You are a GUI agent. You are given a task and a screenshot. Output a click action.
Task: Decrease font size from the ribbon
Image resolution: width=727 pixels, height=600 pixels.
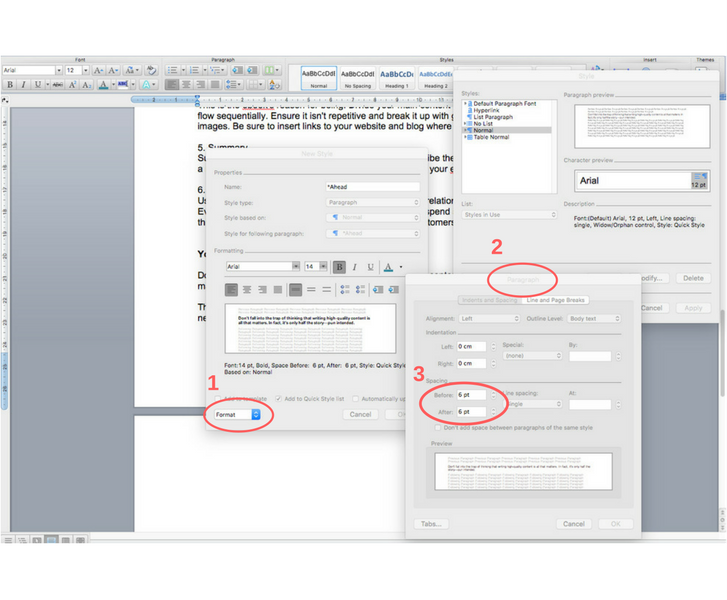click(113, 70)
